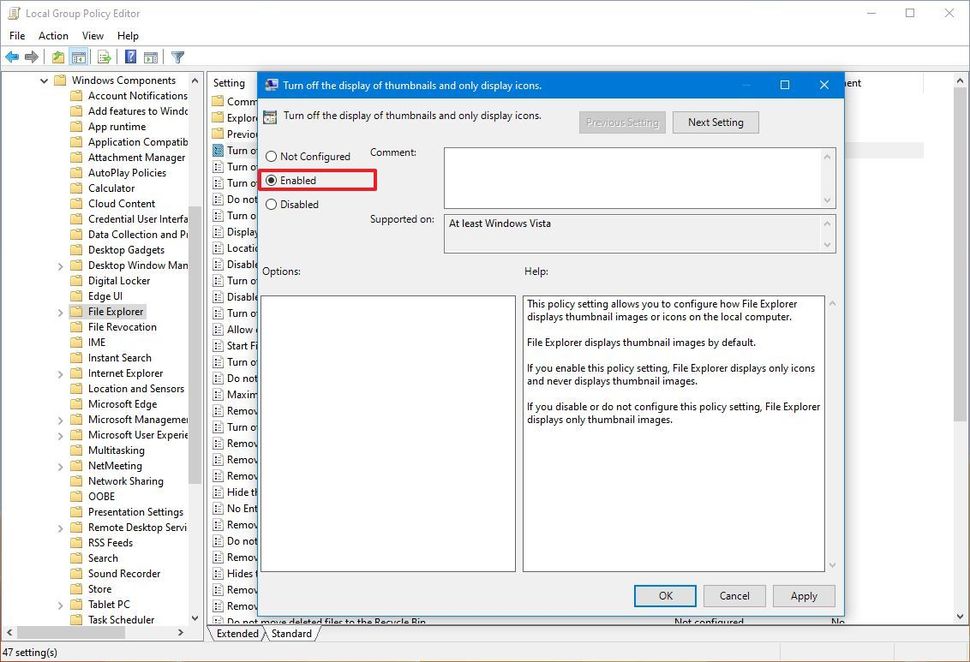Image resolution: width=970 pixels, height=662 pixels.
Task: Click the Show/Hide Console Tree icon
Action: coord(78,57)
